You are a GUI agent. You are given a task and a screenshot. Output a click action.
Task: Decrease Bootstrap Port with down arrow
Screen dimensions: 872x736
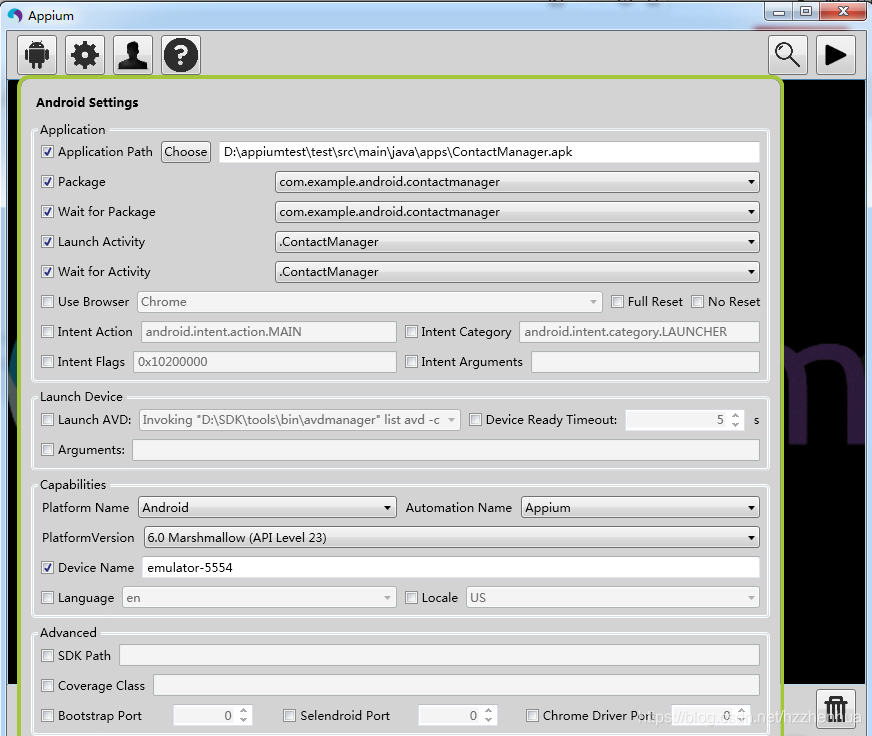pyautogui.click(x=244, y=720)
